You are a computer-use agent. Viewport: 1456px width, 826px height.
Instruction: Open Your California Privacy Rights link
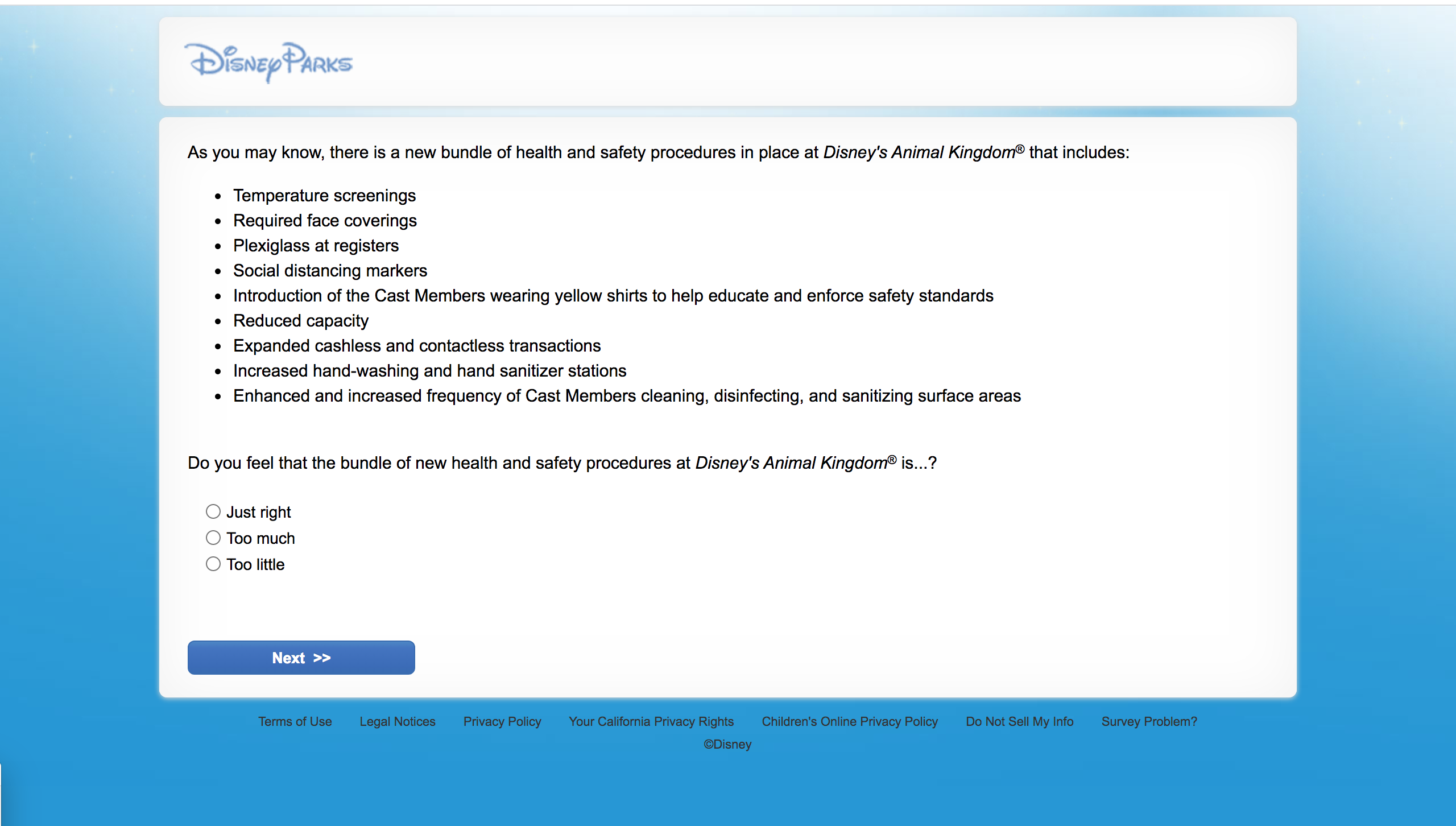pos(651,721)
